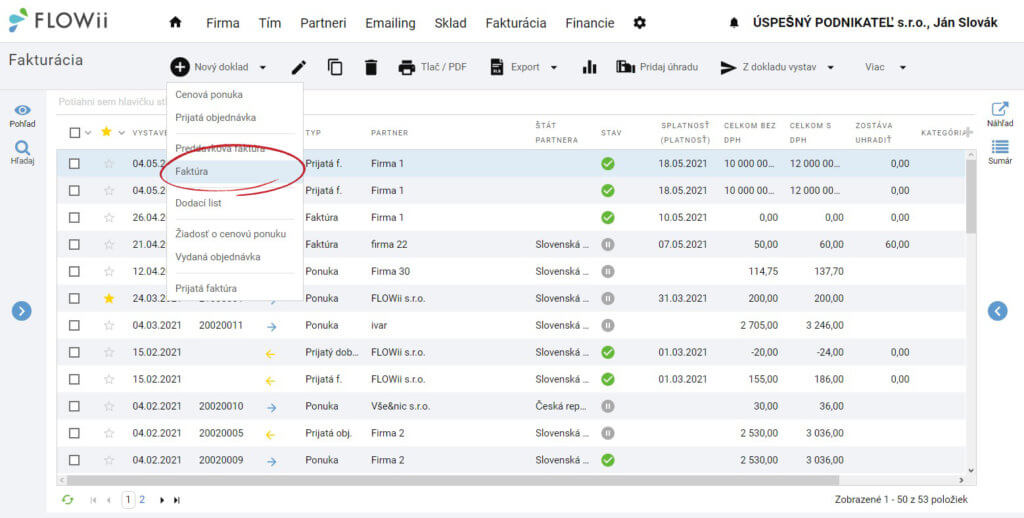Select Faktúra from the dropdown menu

coord(235,171)
